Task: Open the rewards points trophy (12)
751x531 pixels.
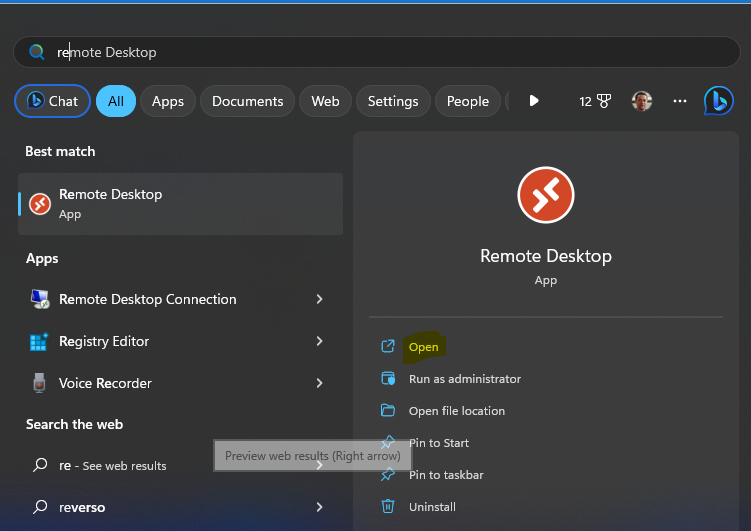Action: [x=595, y=101]
